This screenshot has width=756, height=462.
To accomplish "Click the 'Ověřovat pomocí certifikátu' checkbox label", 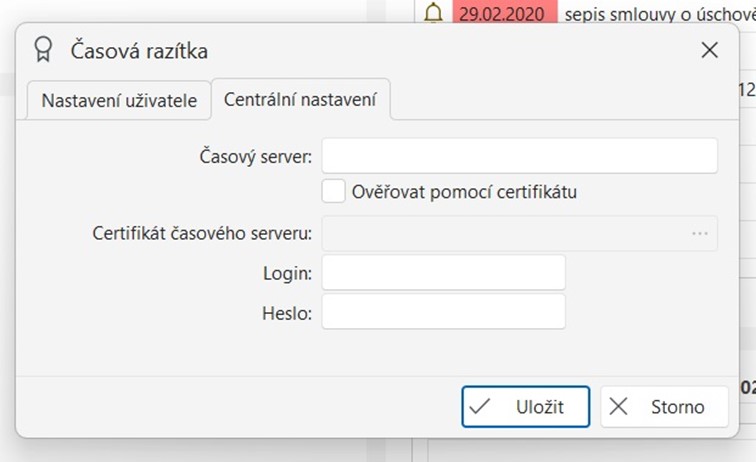I will (x=464, y=191).
